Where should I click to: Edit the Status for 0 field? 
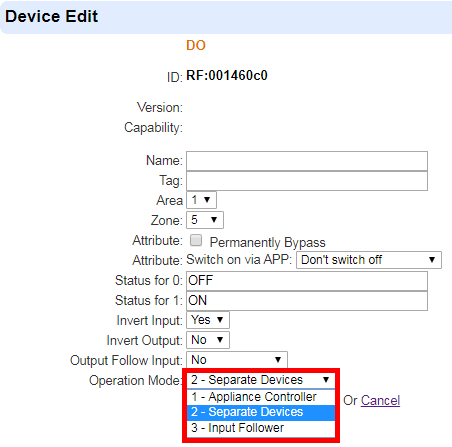307,281
